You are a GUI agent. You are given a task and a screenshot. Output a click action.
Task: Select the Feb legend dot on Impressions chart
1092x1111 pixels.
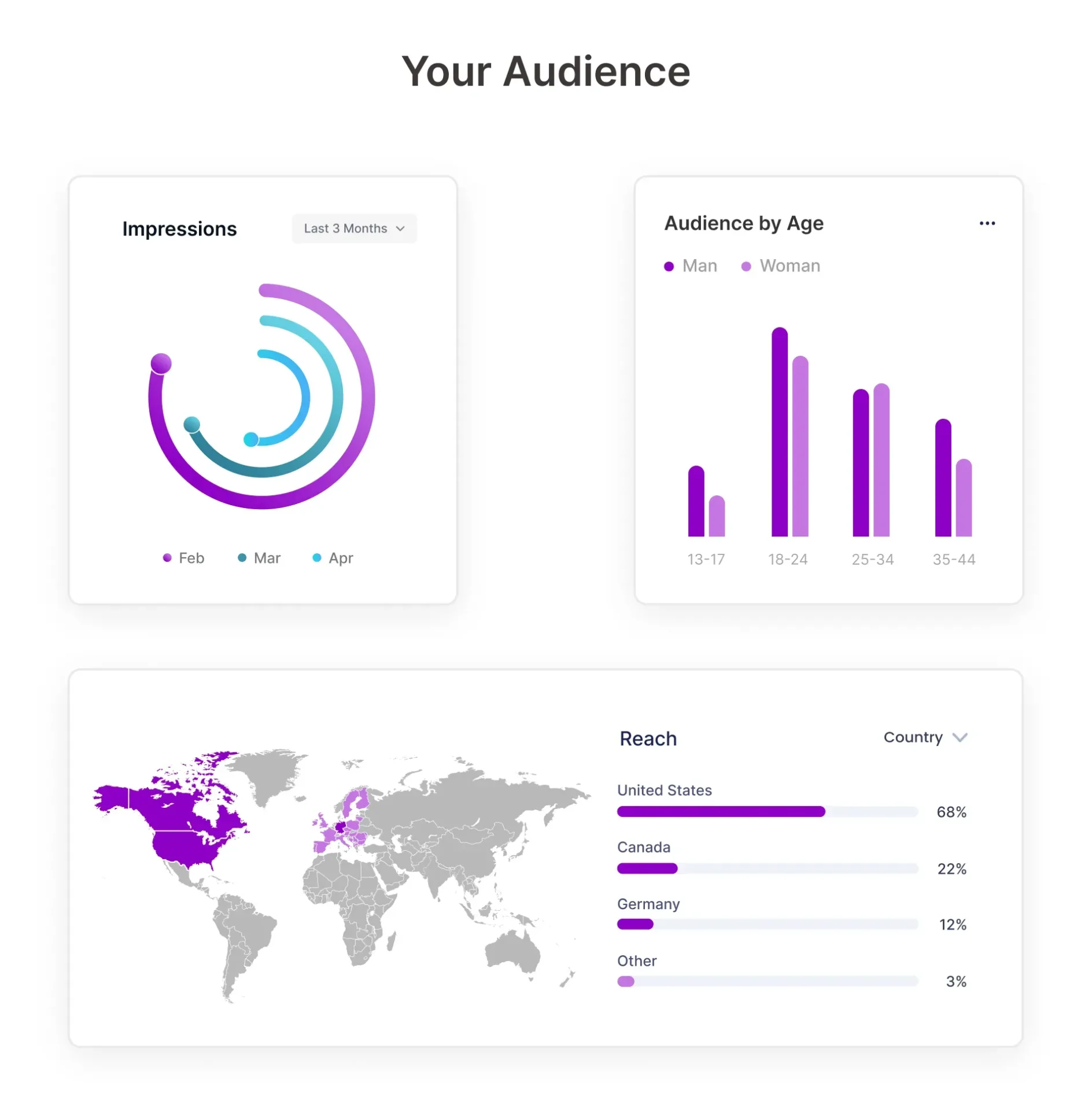pyautogui.click(x=167, y=558)
